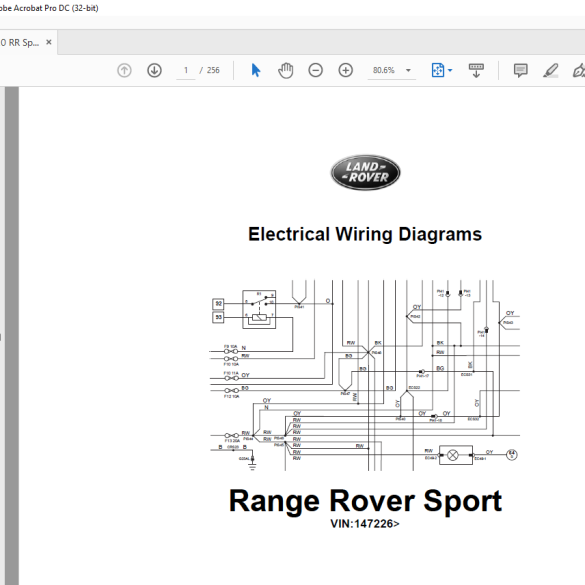Click the 80.6% zoom value field
The image size is (585, 585).
click(x=384, y=70)
